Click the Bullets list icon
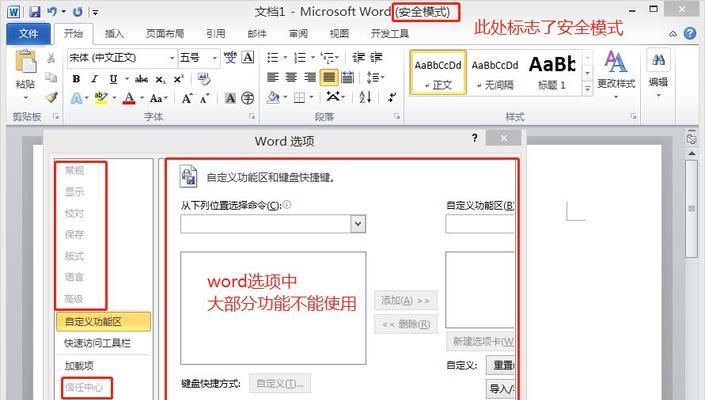Viewport: 705px width, 400px height. coord(272,58)
